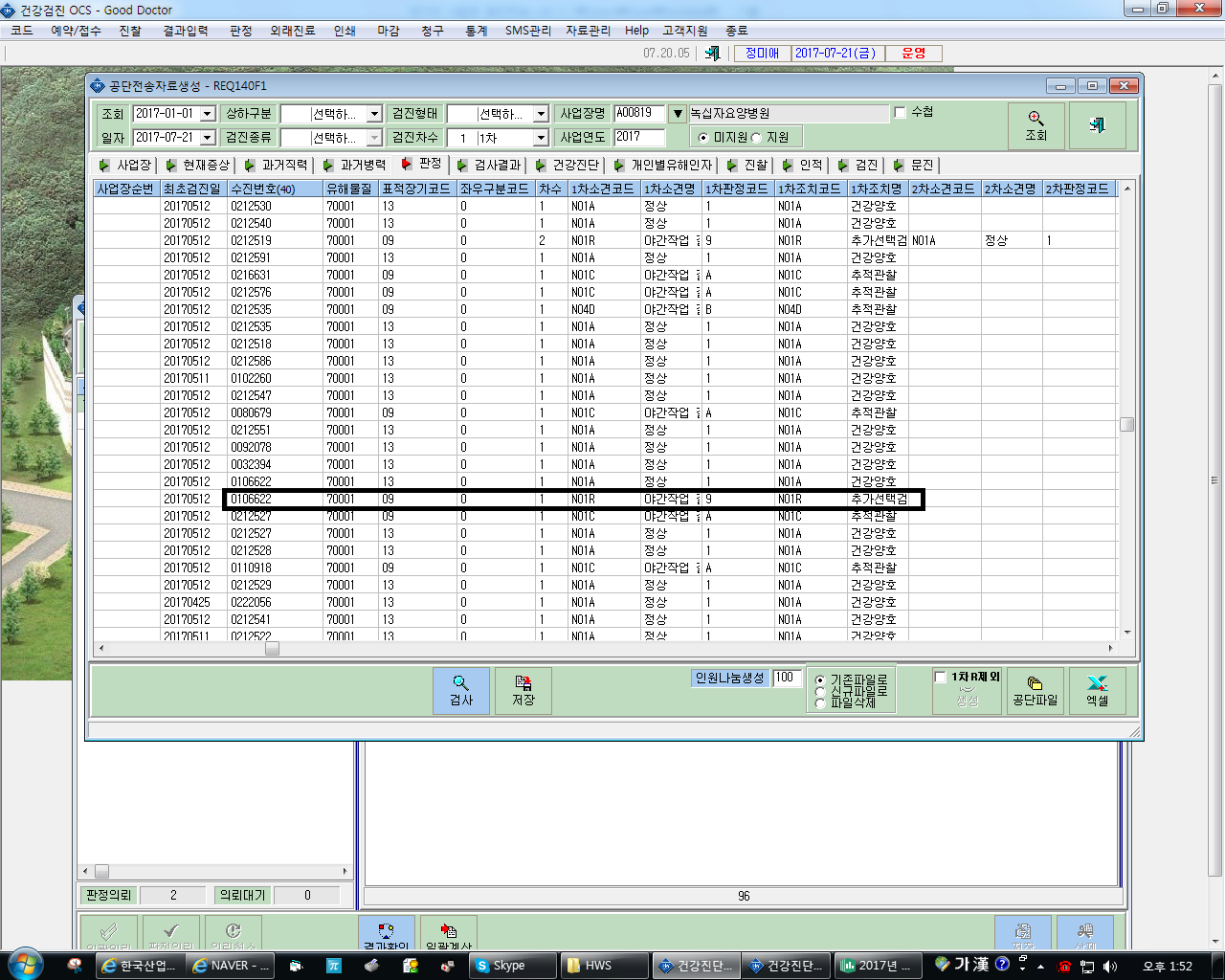1225x980 pixels.
Task: Click the exit icon next to 07.20.05
Action: click(x=712, y=54)
